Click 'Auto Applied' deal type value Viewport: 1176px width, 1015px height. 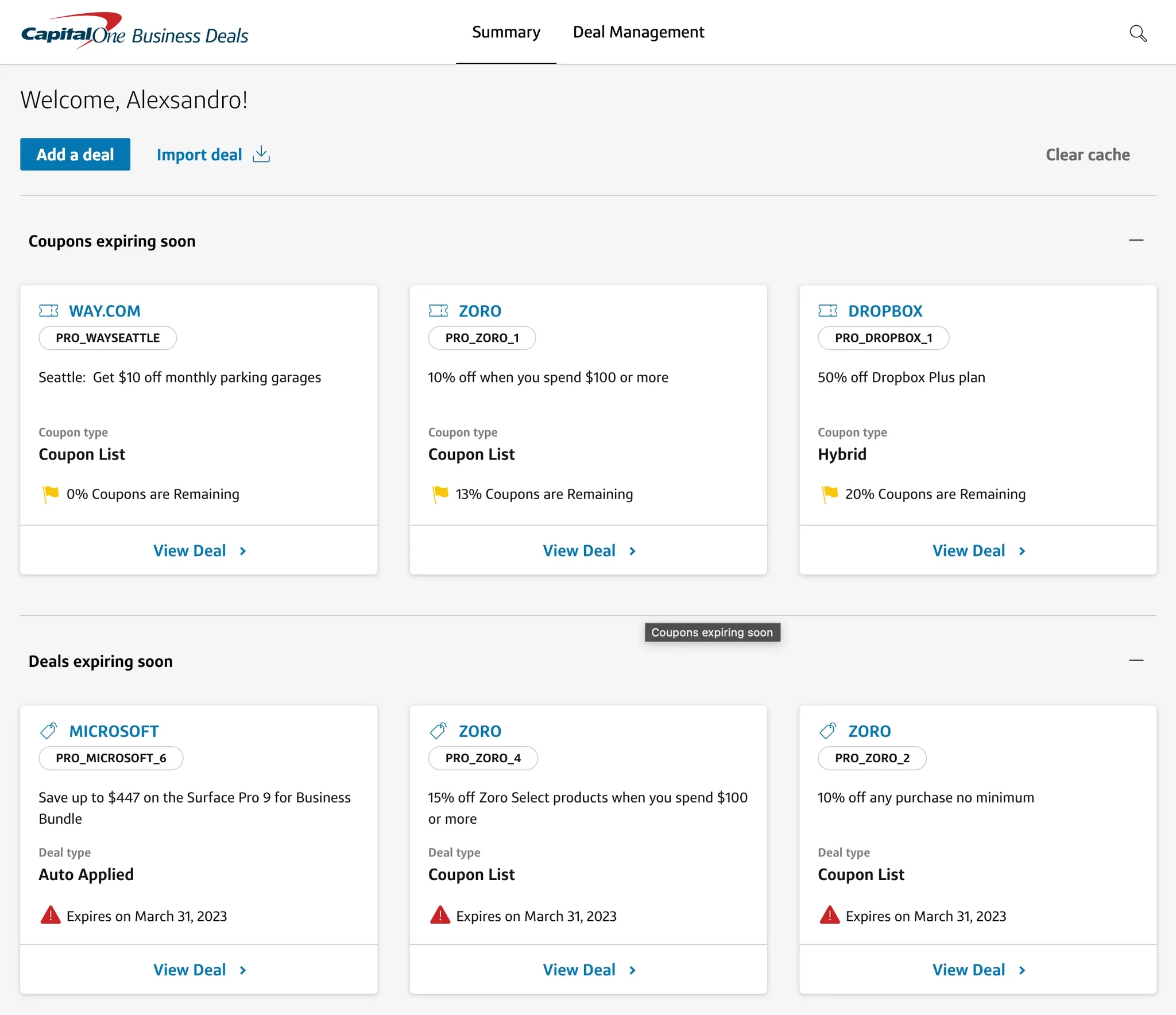tap(86, 874)
